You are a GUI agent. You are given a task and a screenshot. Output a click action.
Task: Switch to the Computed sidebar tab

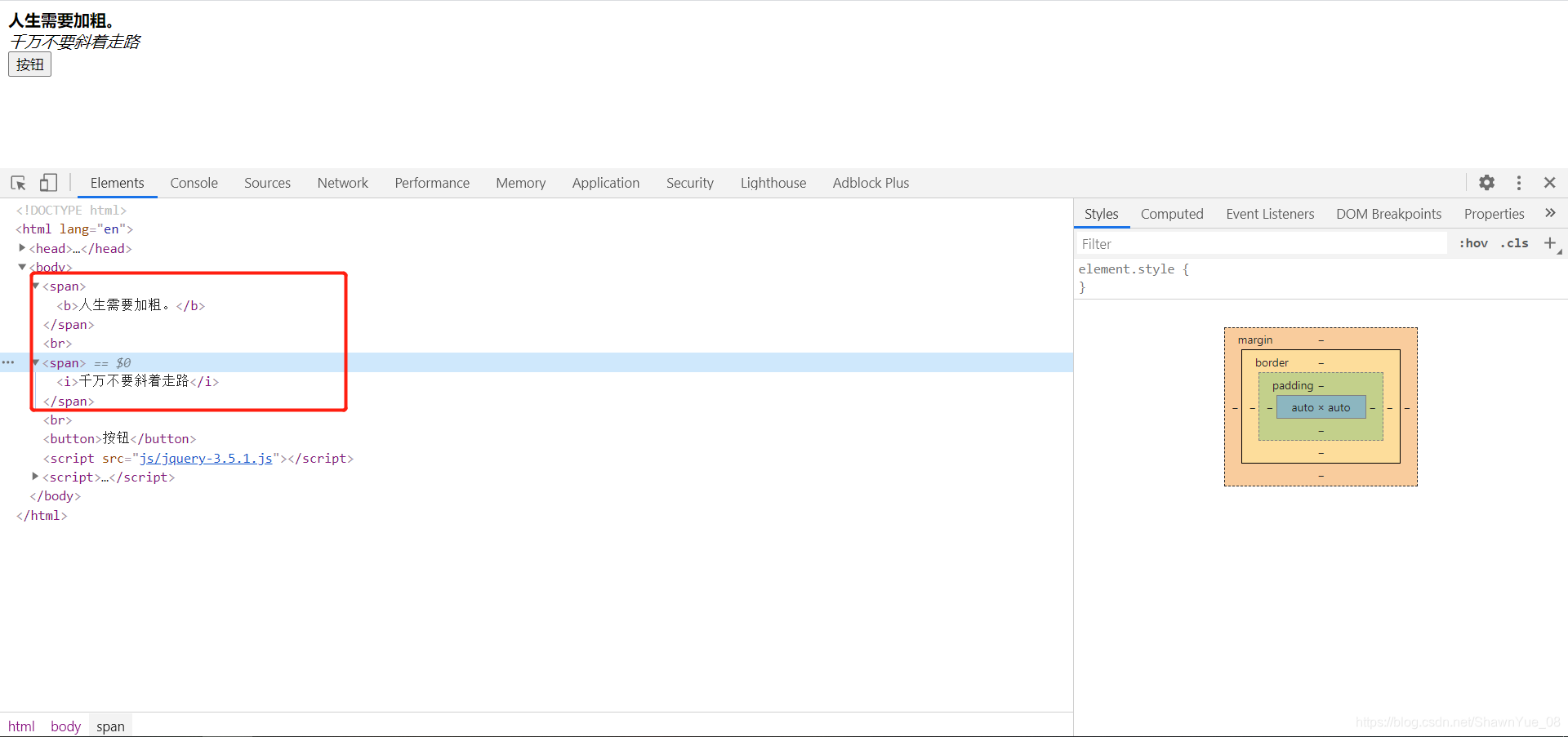tap(1172, 214)
